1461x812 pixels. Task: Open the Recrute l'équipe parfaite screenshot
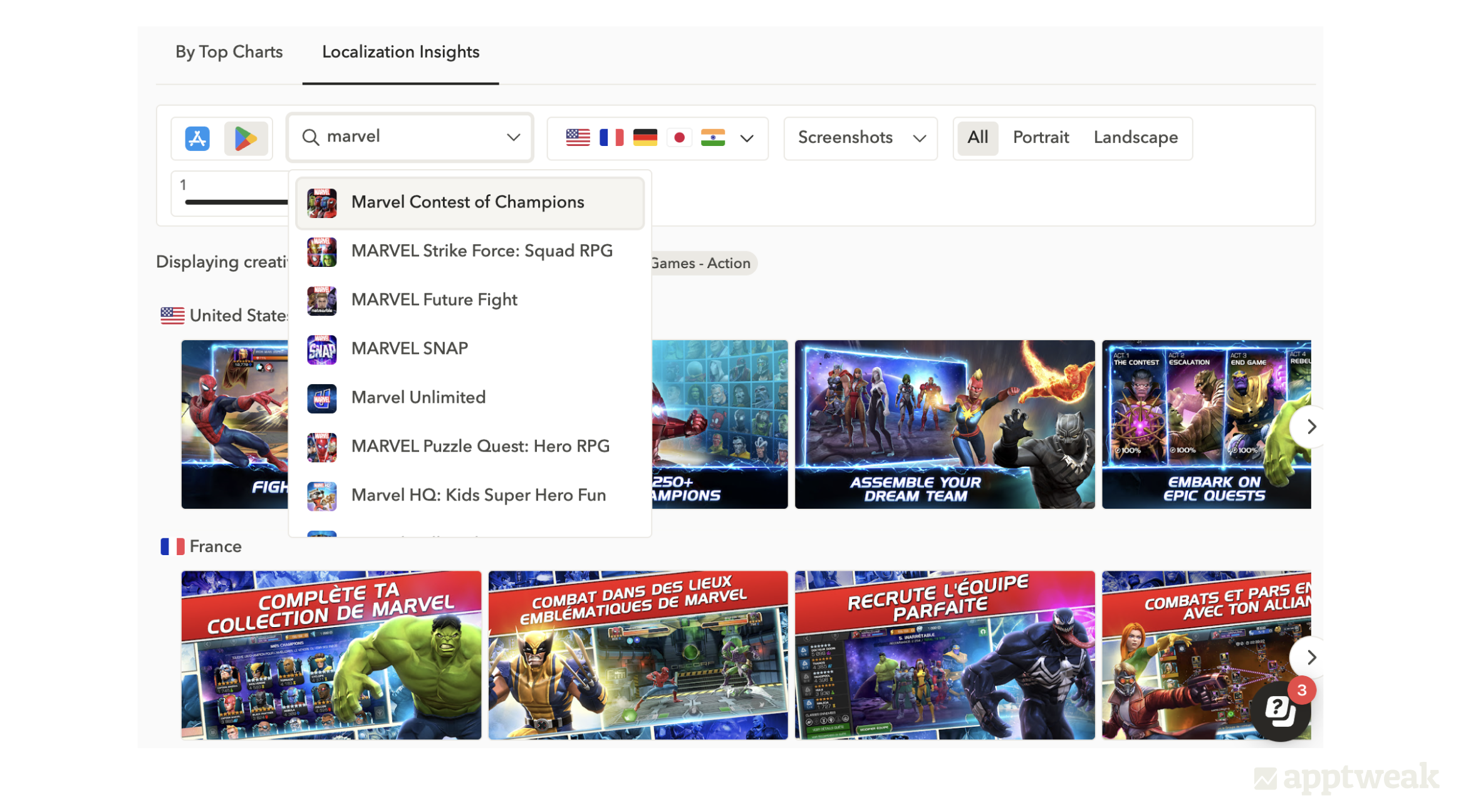945,655
